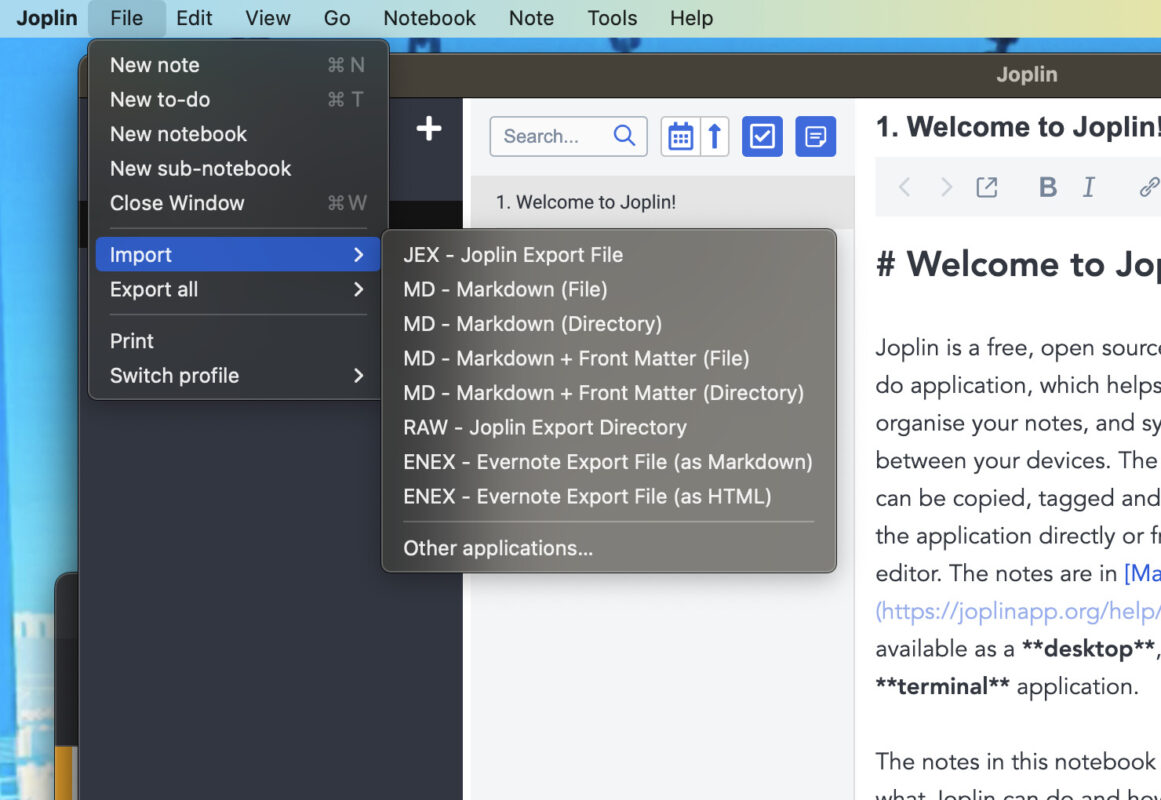The width and height of the screenshot is (1161, 800).
Task: Click the new to-do checkbox button
Action: point(762,137)
